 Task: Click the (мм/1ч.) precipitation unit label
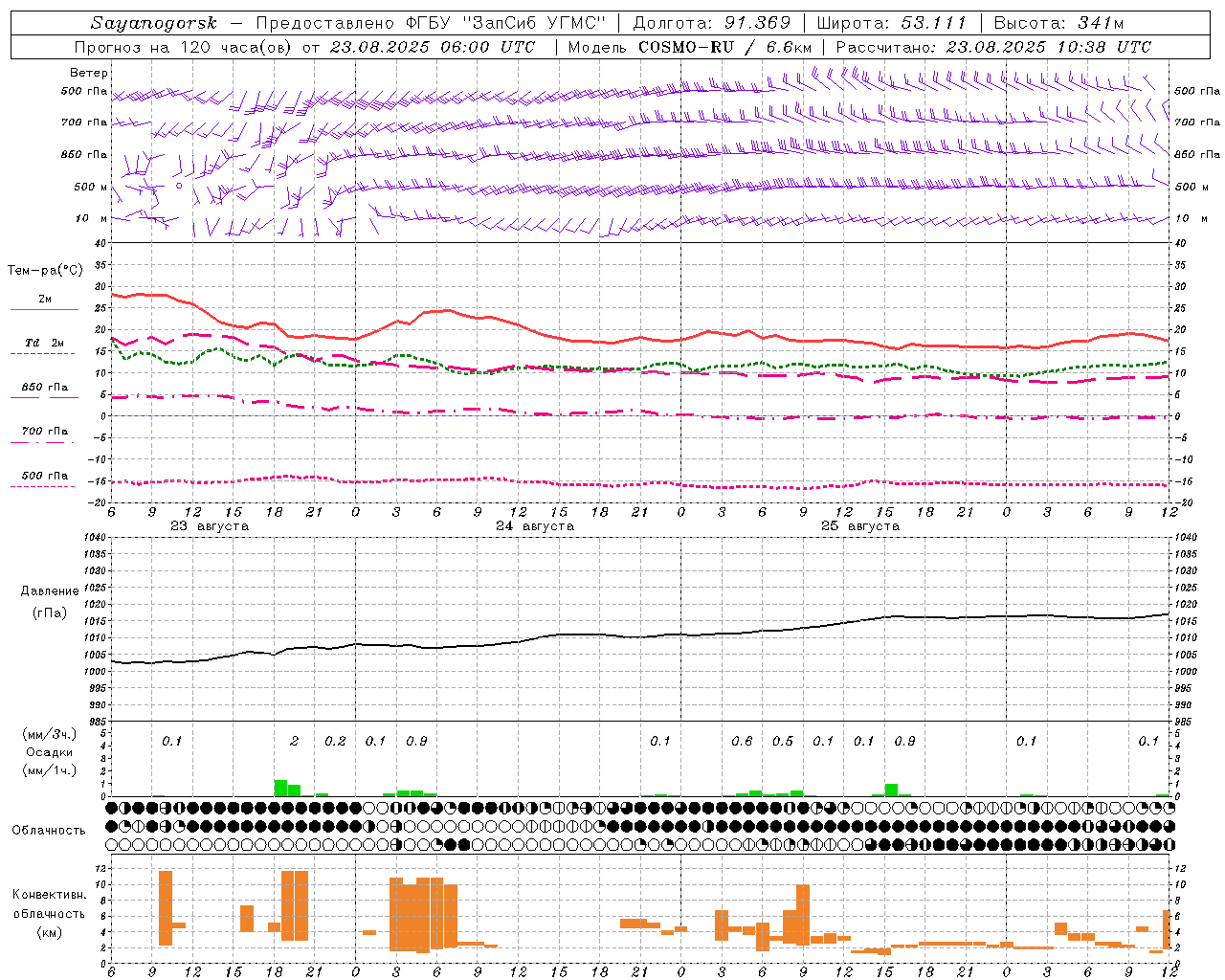(x=50, y=770)
